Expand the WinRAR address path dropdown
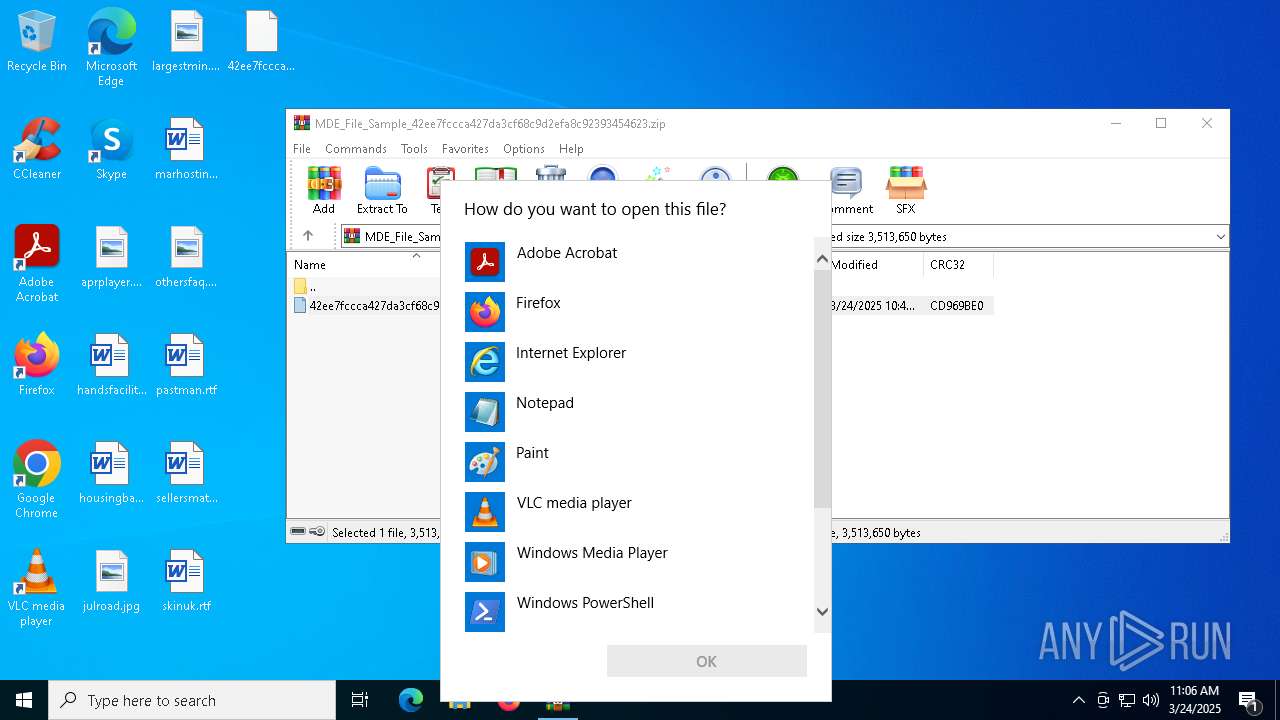The height and width of the screenshot is (720, 1280). pos(1220,237)
